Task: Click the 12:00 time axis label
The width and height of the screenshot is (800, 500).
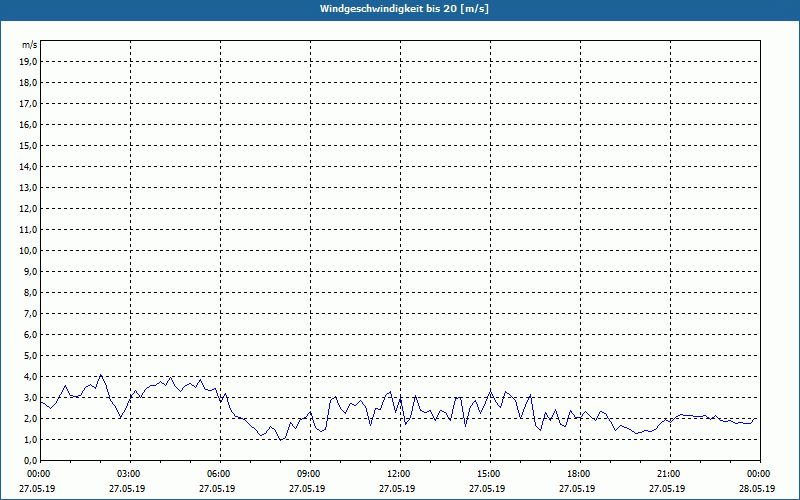Action: pos(400,474)
